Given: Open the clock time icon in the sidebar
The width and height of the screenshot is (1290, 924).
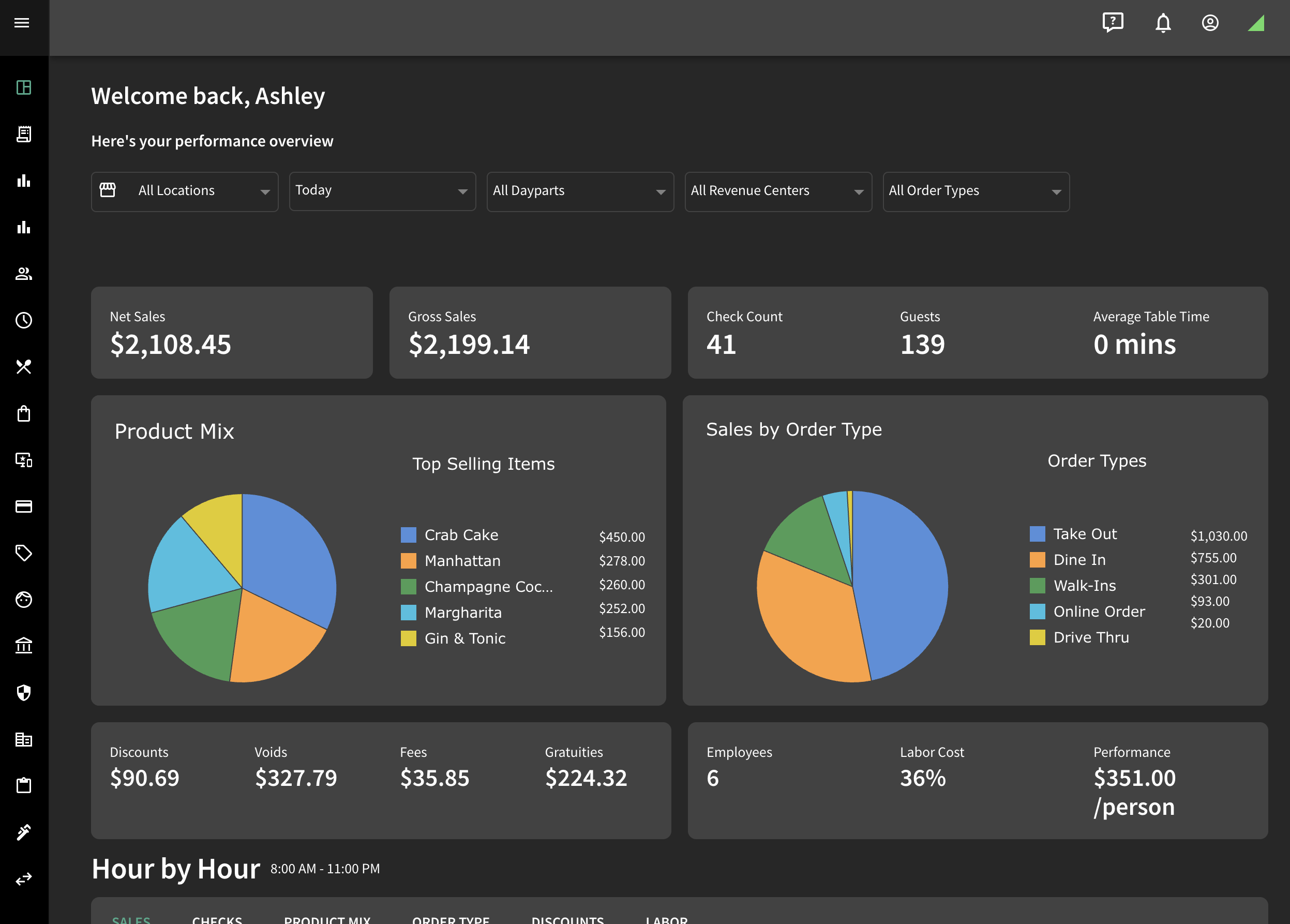Looking at the screenshot, I should click(24, 320).
